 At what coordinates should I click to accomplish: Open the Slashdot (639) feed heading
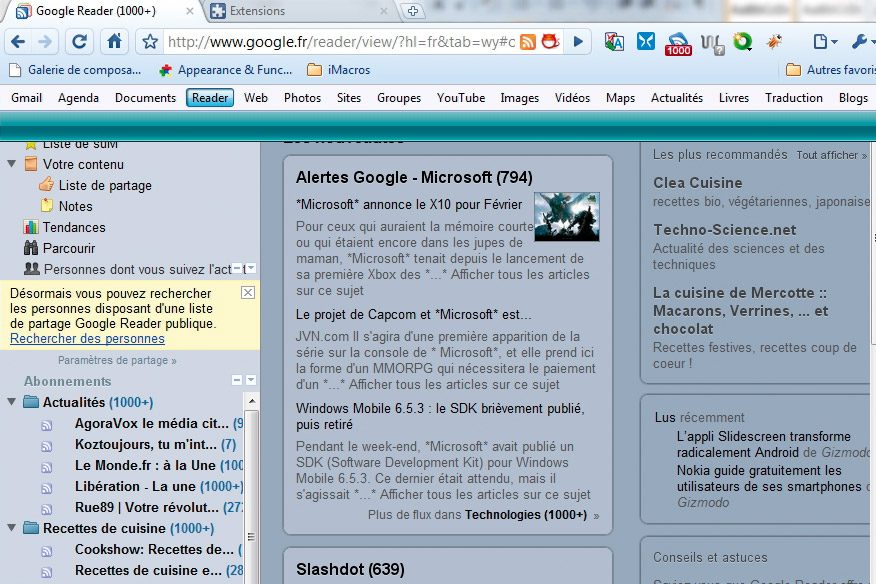pyautogui.click(x=350, y=569)
